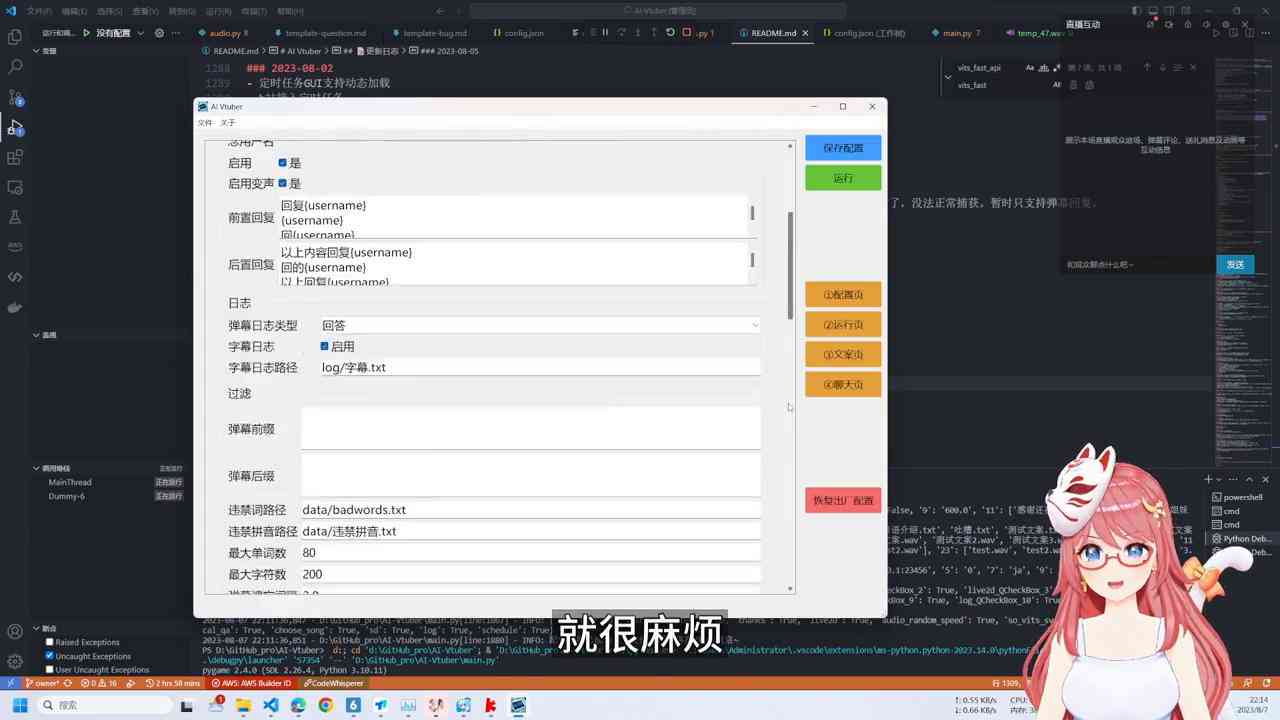Go to previous match in find widget

tap(1147, 67)
